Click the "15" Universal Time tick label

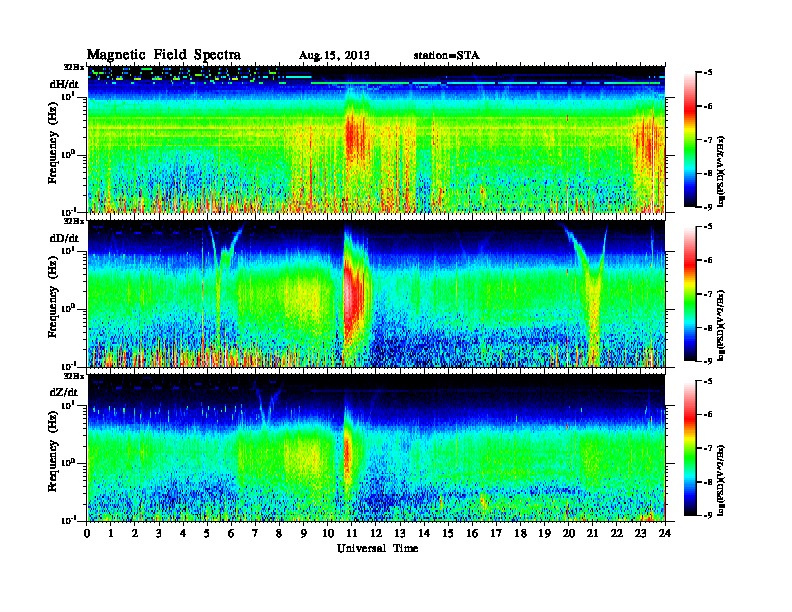[x=448, y=533]
